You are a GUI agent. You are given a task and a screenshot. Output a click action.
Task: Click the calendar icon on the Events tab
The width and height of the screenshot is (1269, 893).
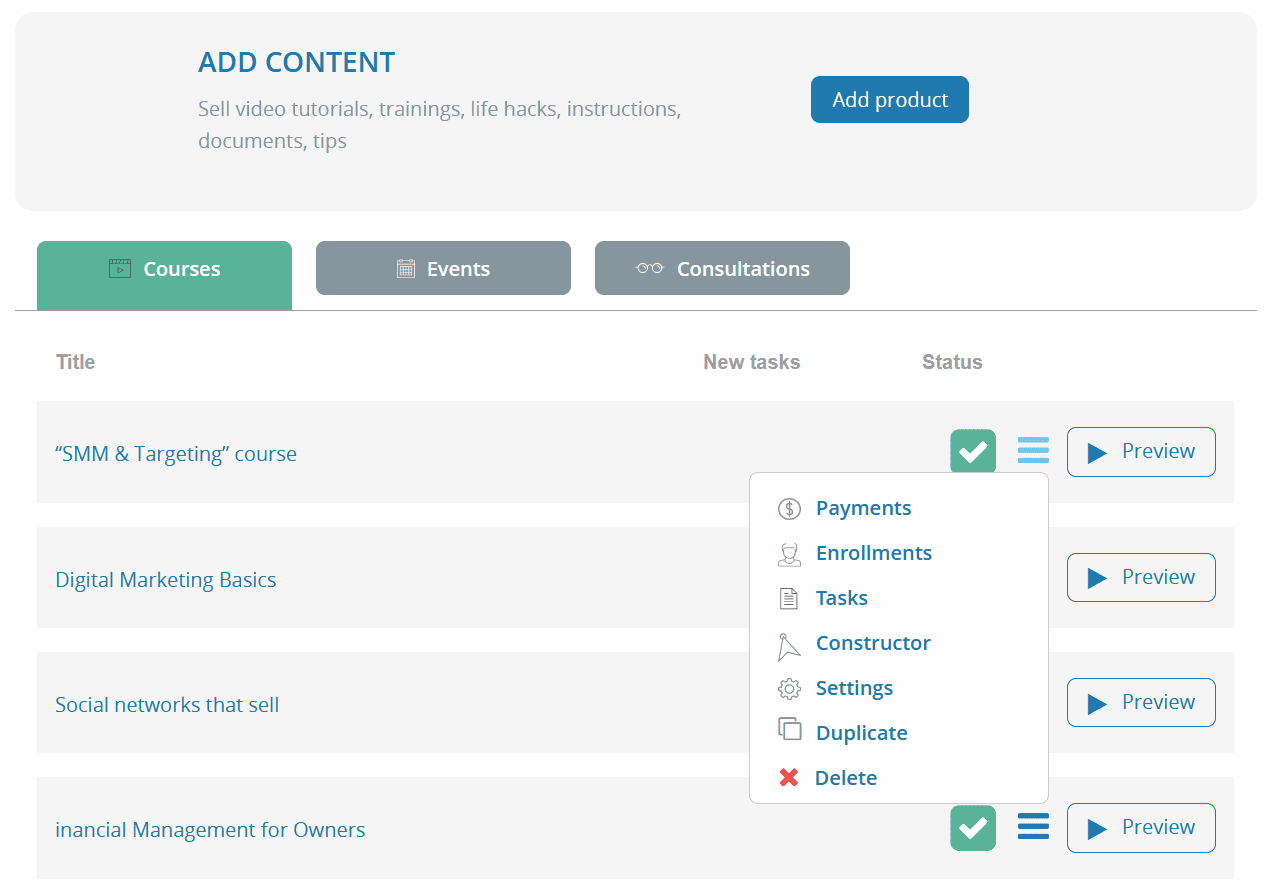(404, 268)
